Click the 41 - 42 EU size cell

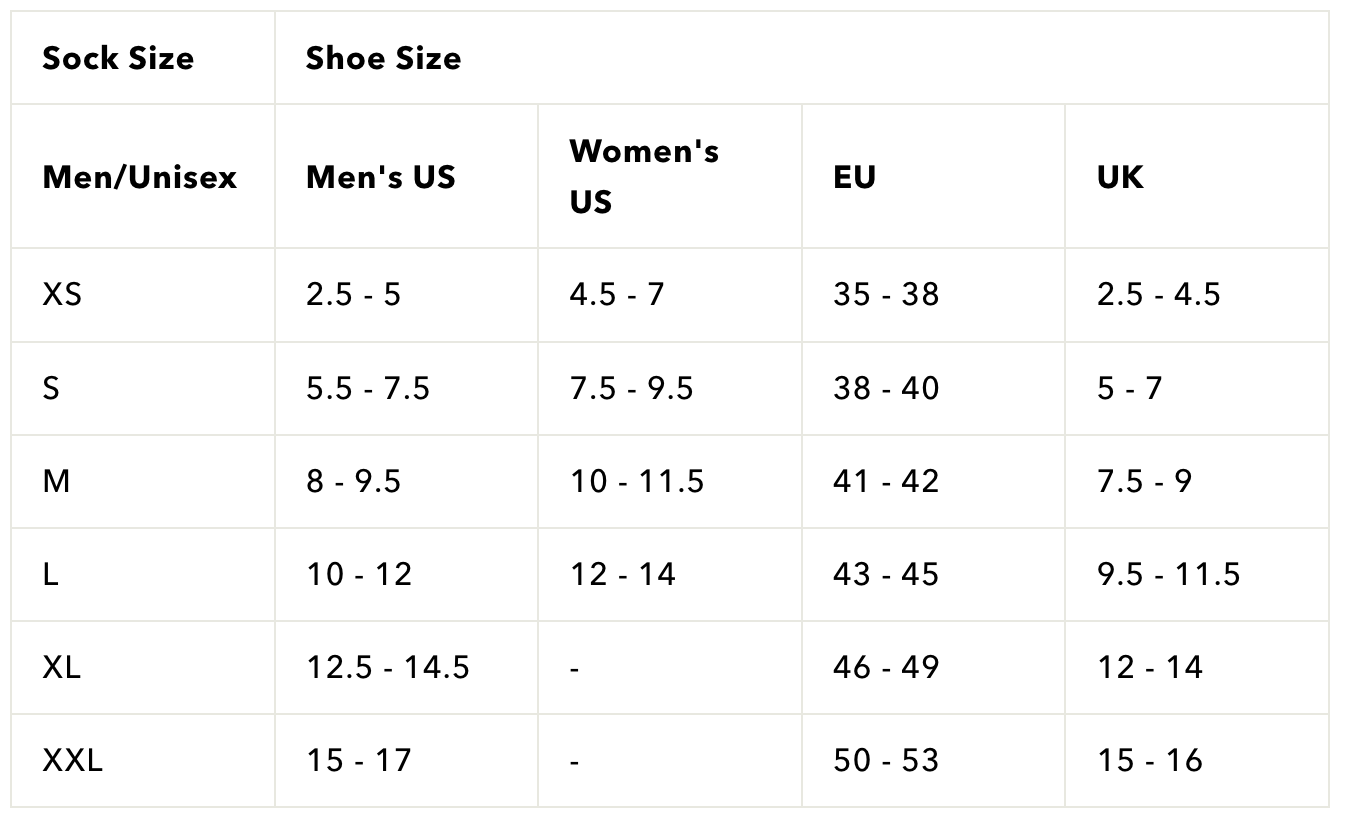934,481
